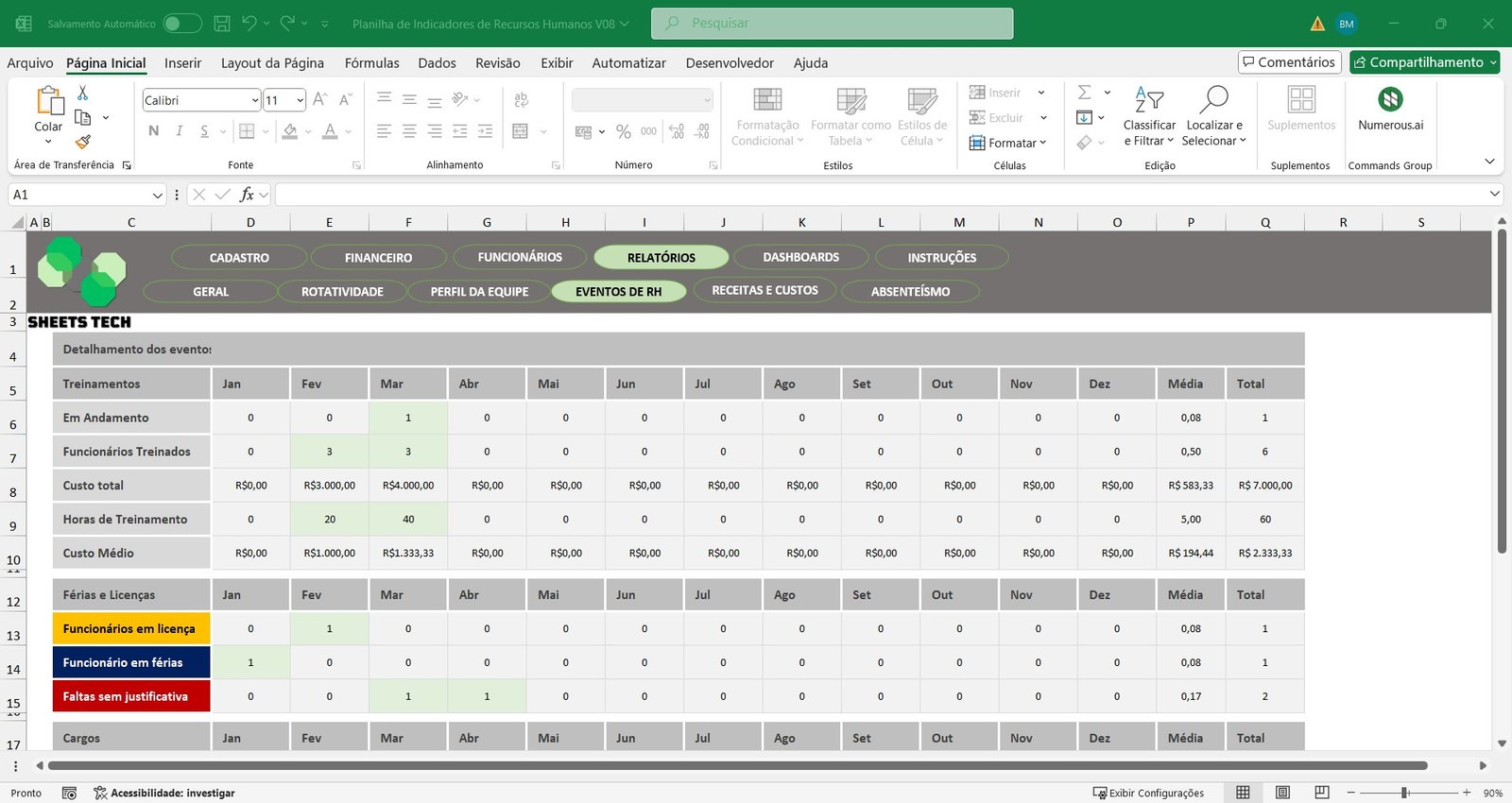Viewport: 1512px width, 803px height.
Task: Click the percent style icon
Action: pyautogui.click(x=623, y=131)
